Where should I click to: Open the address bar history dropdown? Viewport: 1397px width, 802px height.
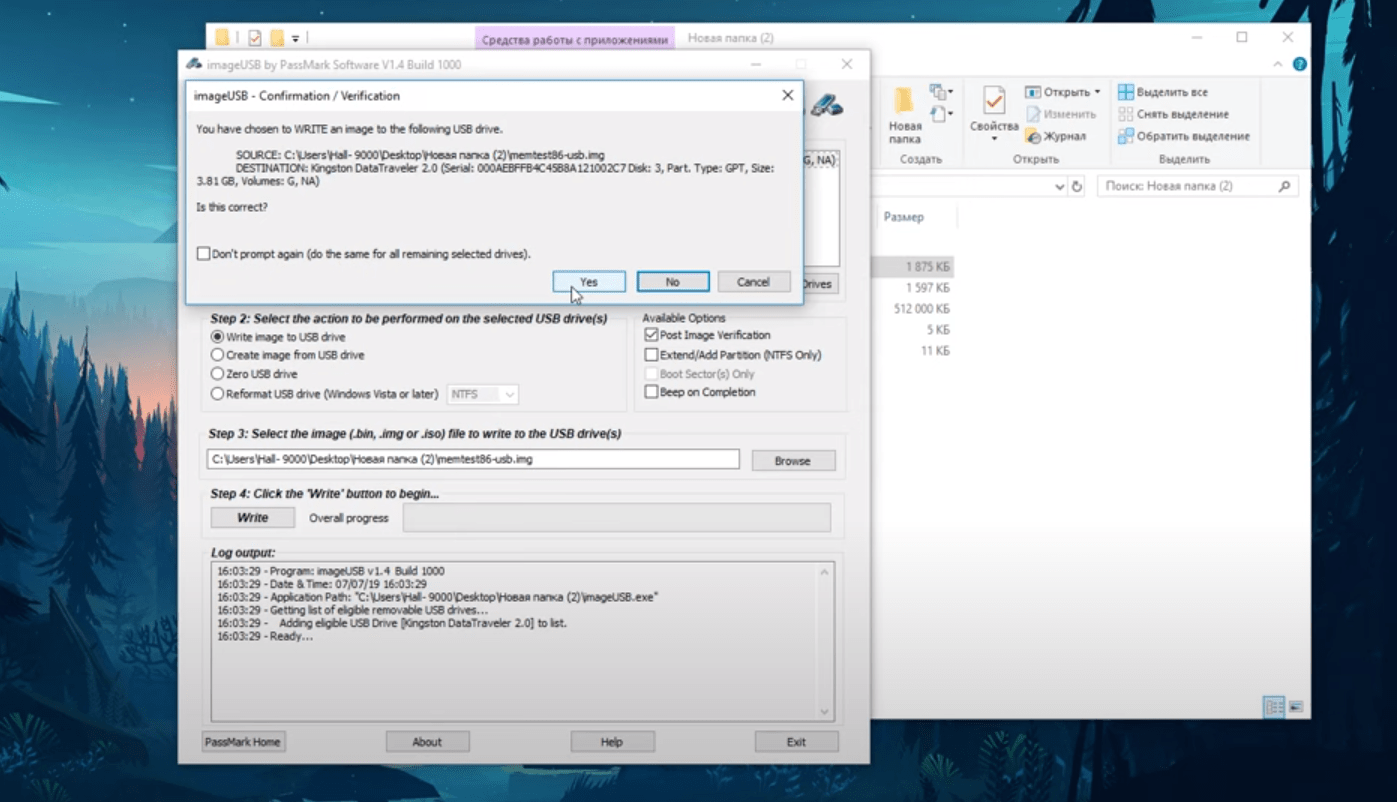tap(1059, 187)
